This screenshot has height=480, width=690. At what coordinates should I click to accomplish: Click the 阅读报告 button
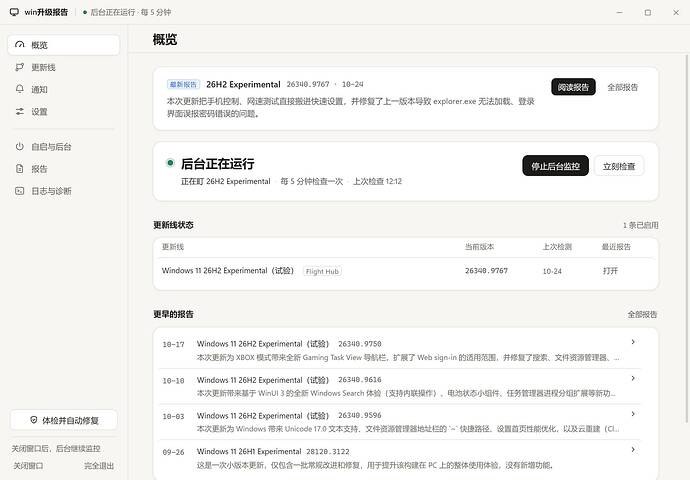[x=573, y=87]
